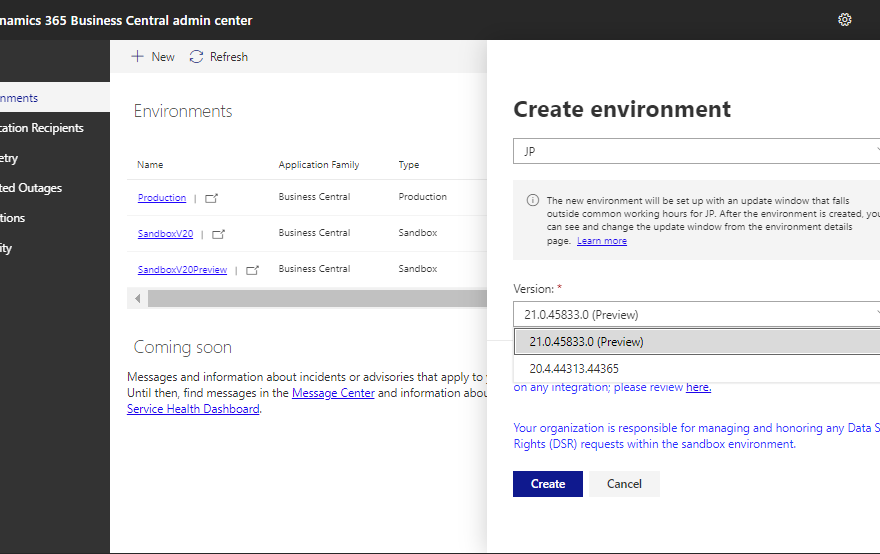Click the admin center title in header
880x554 pixels.
[126, 20]
